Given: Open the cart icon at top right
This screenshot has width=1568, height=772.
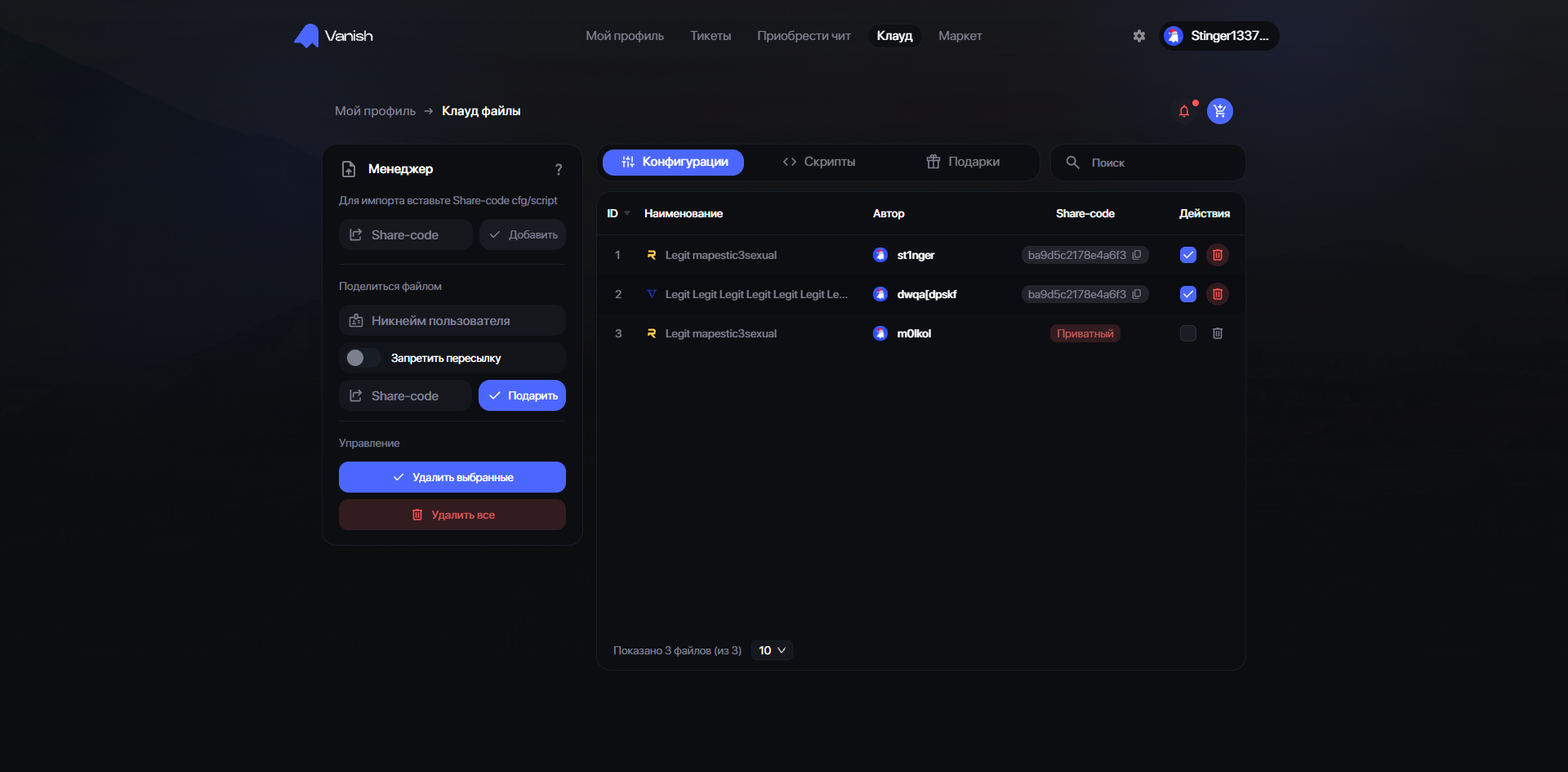Looking at the screenshot, I should (x=1219, y=111).
